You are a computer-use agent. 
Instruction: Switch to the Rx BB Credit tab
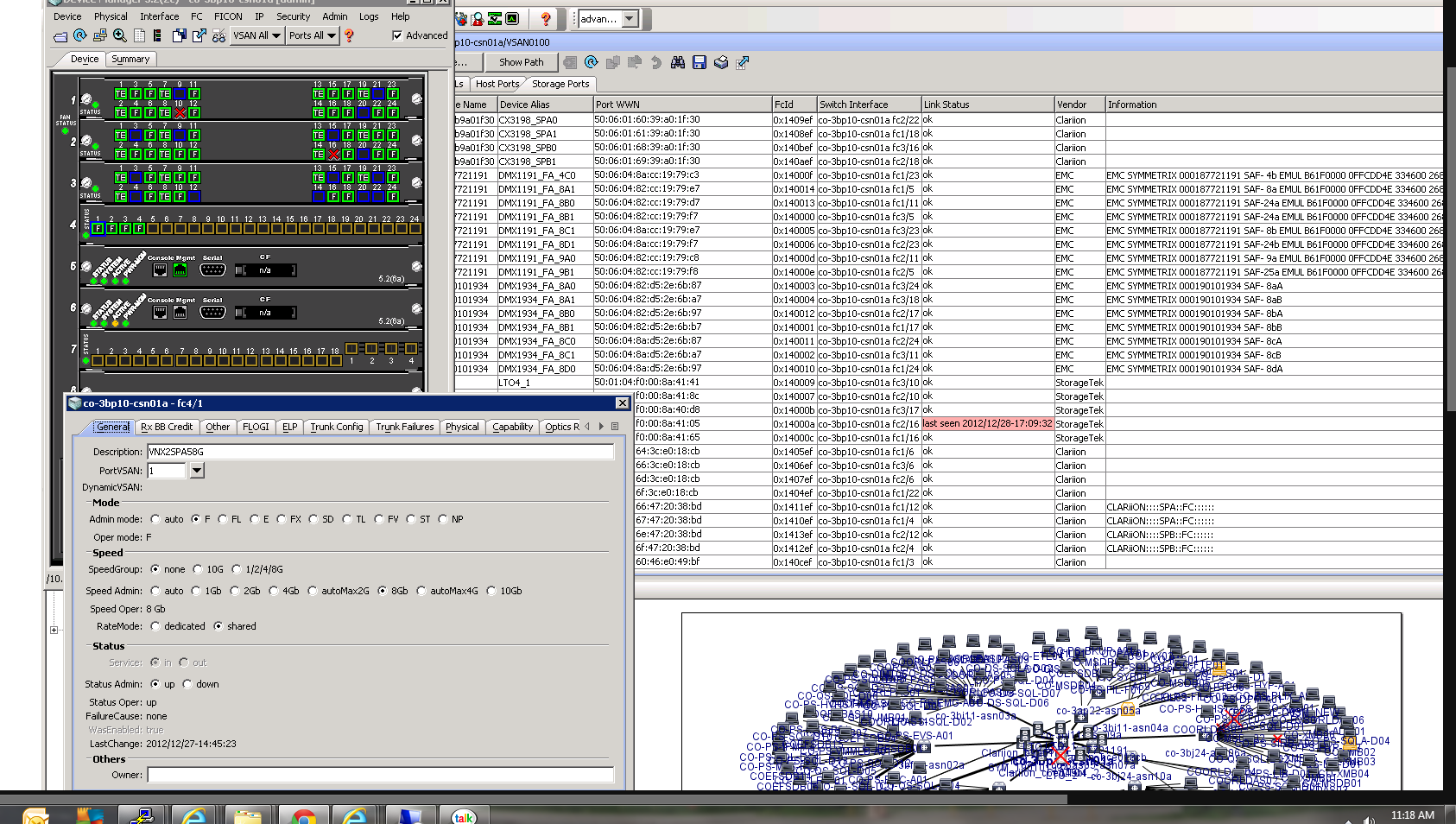click(167, 427)
